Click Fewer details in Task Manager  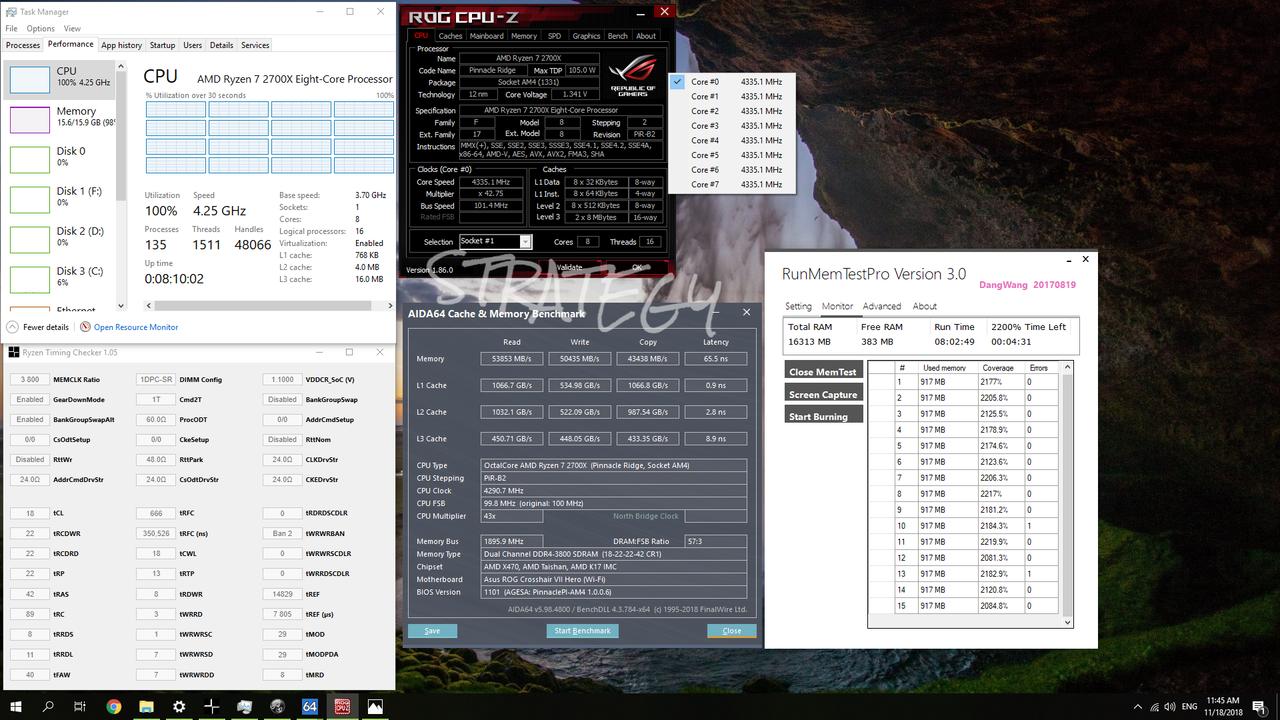46,327
